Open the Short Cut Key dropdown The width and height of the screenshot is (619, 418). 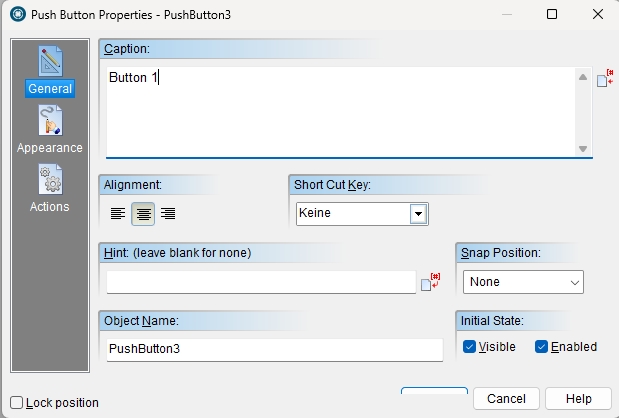[418, 214]
